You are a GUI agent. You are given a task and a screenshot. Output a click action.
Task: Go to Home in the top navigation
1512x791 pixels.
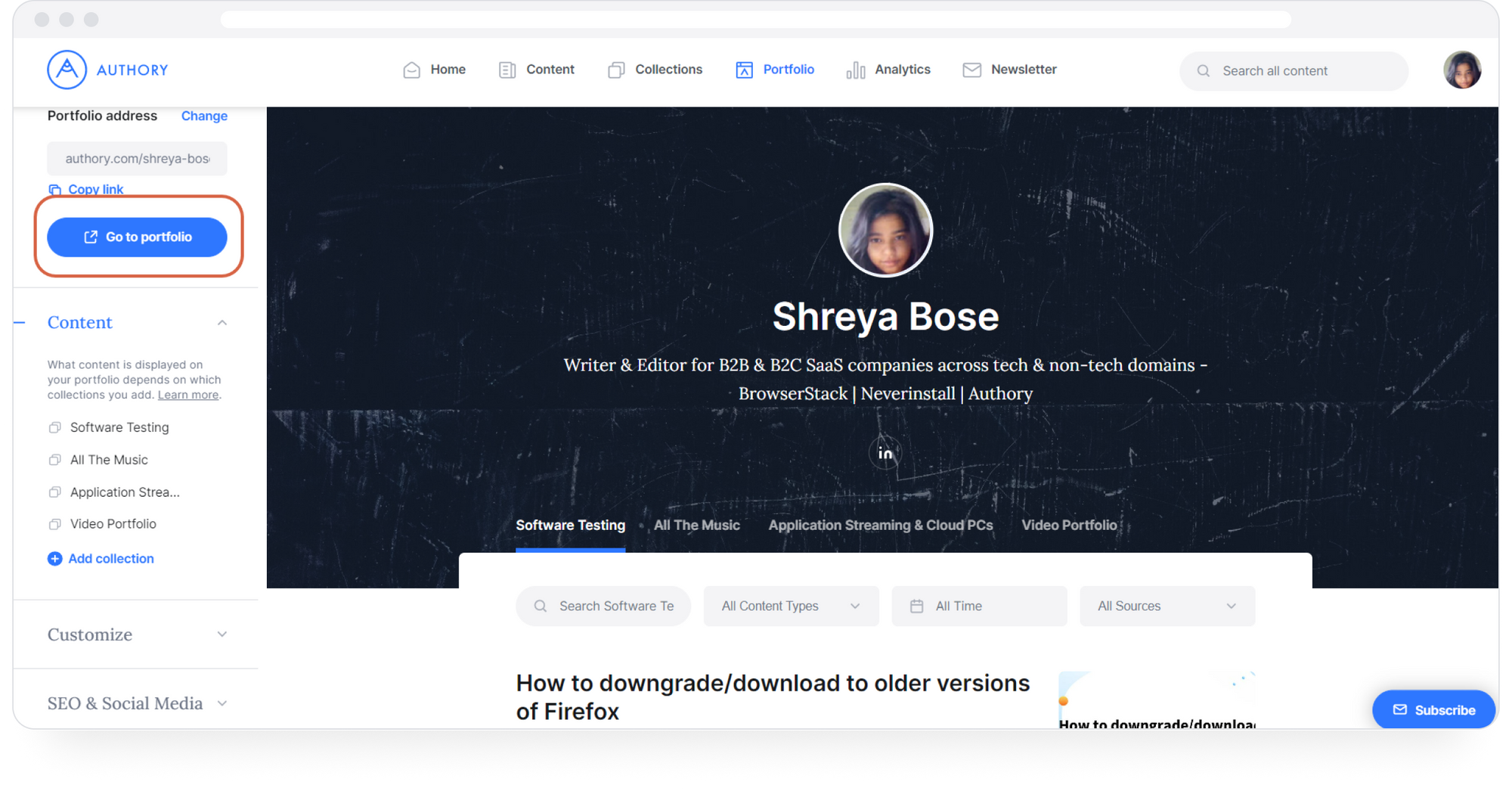coord(435,70)
